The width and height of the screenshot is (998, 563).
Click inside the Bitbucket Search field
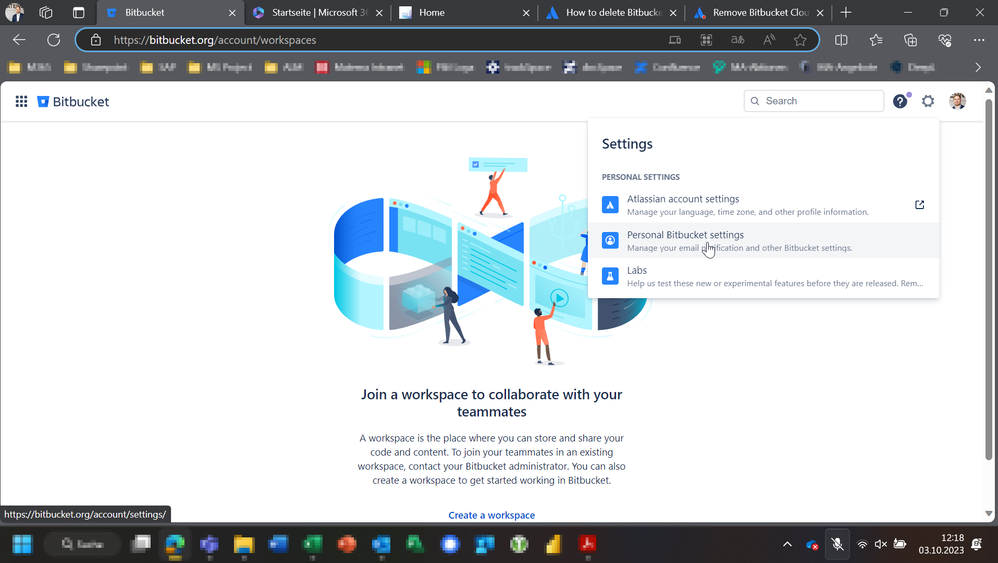click(x=813, y=101)
